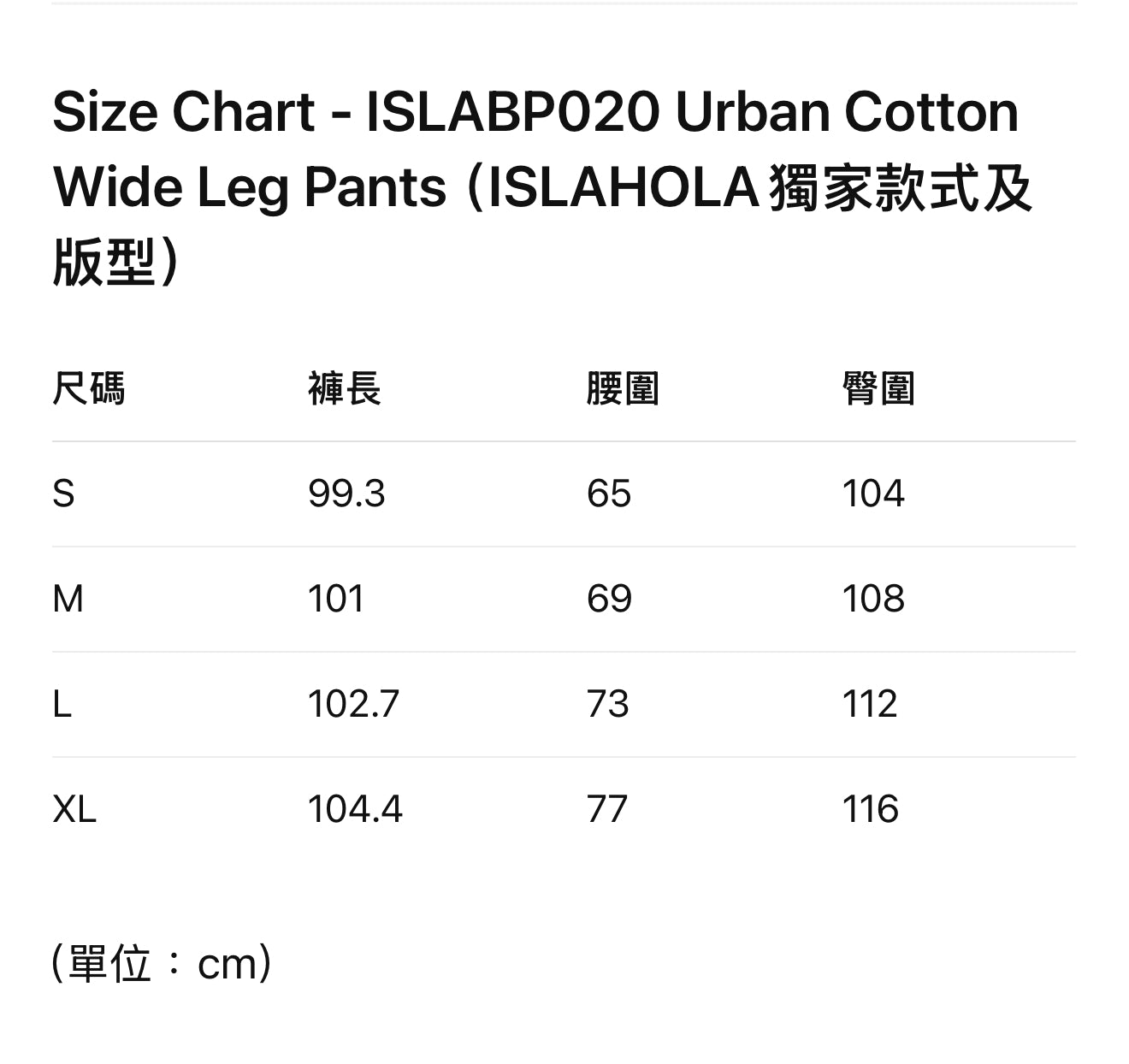The height and width of the screenshot is (1064, 1129).
Task: Click the XL size row label
Action: [74, 809]
